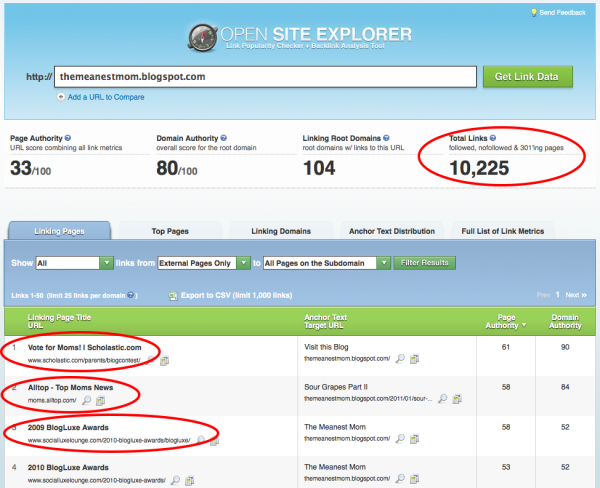Open Page Authority help question icon

click(68, 138)
